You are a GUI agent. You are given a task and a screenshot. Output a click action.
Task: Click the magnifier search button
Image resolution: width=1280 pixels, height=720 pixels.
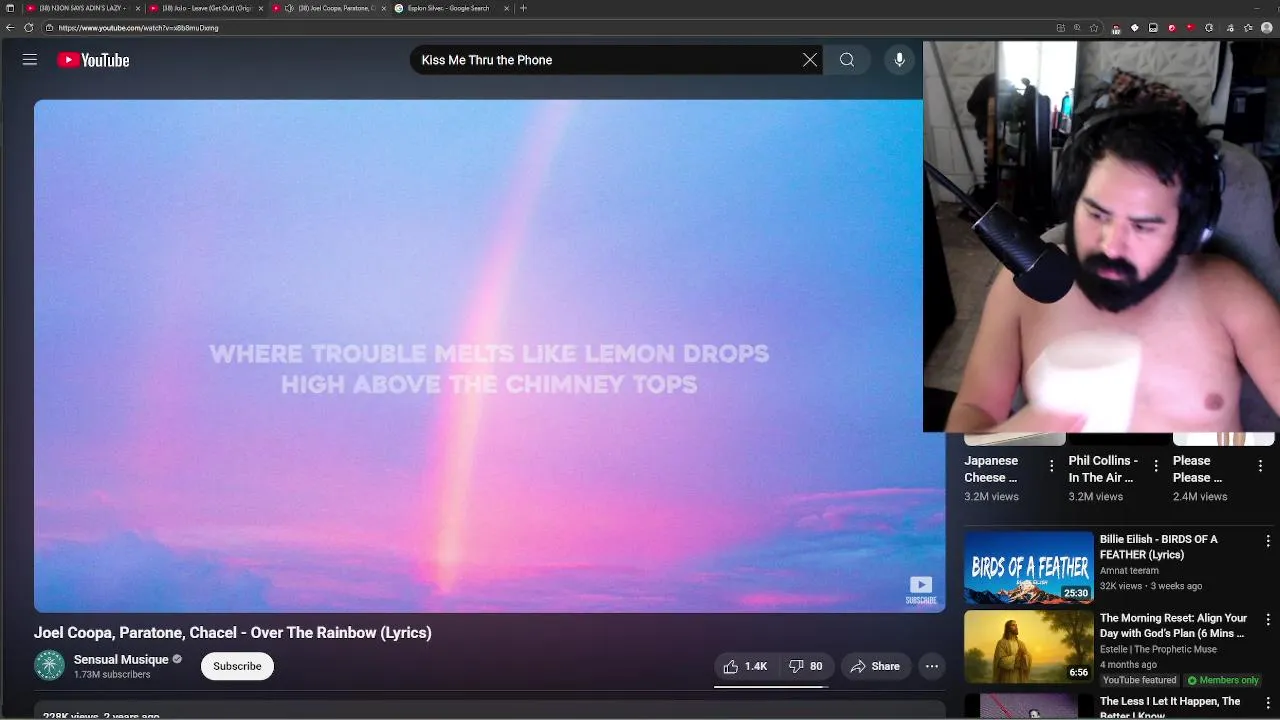[x=847, y=60]
